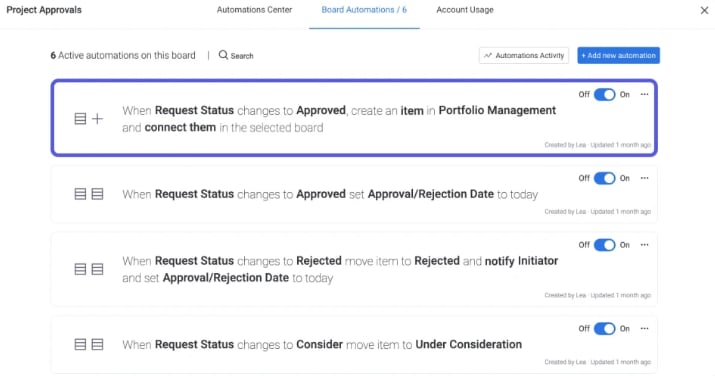Disable the Rejected notify Initiator automation
Image resolution: width=715 pixels, height=376 pixels.
pyautogui.click(x=605, y=245)
